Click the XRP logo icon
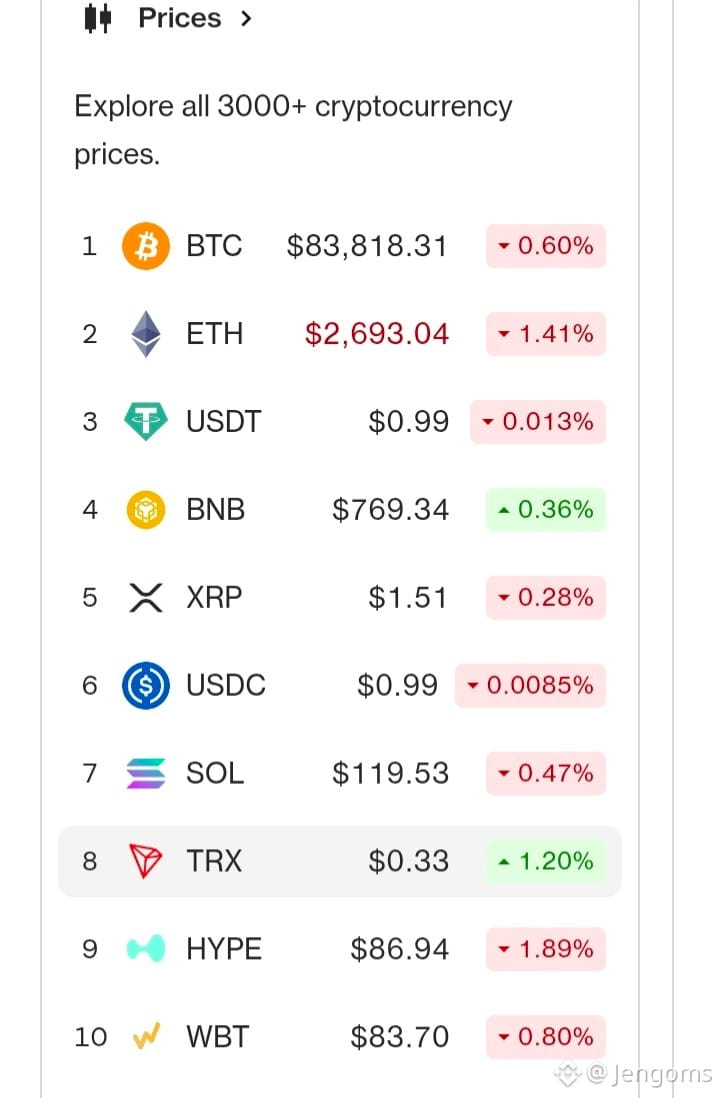The width and height of the screenshot is (720, 1098). click(x=146, y=597)
